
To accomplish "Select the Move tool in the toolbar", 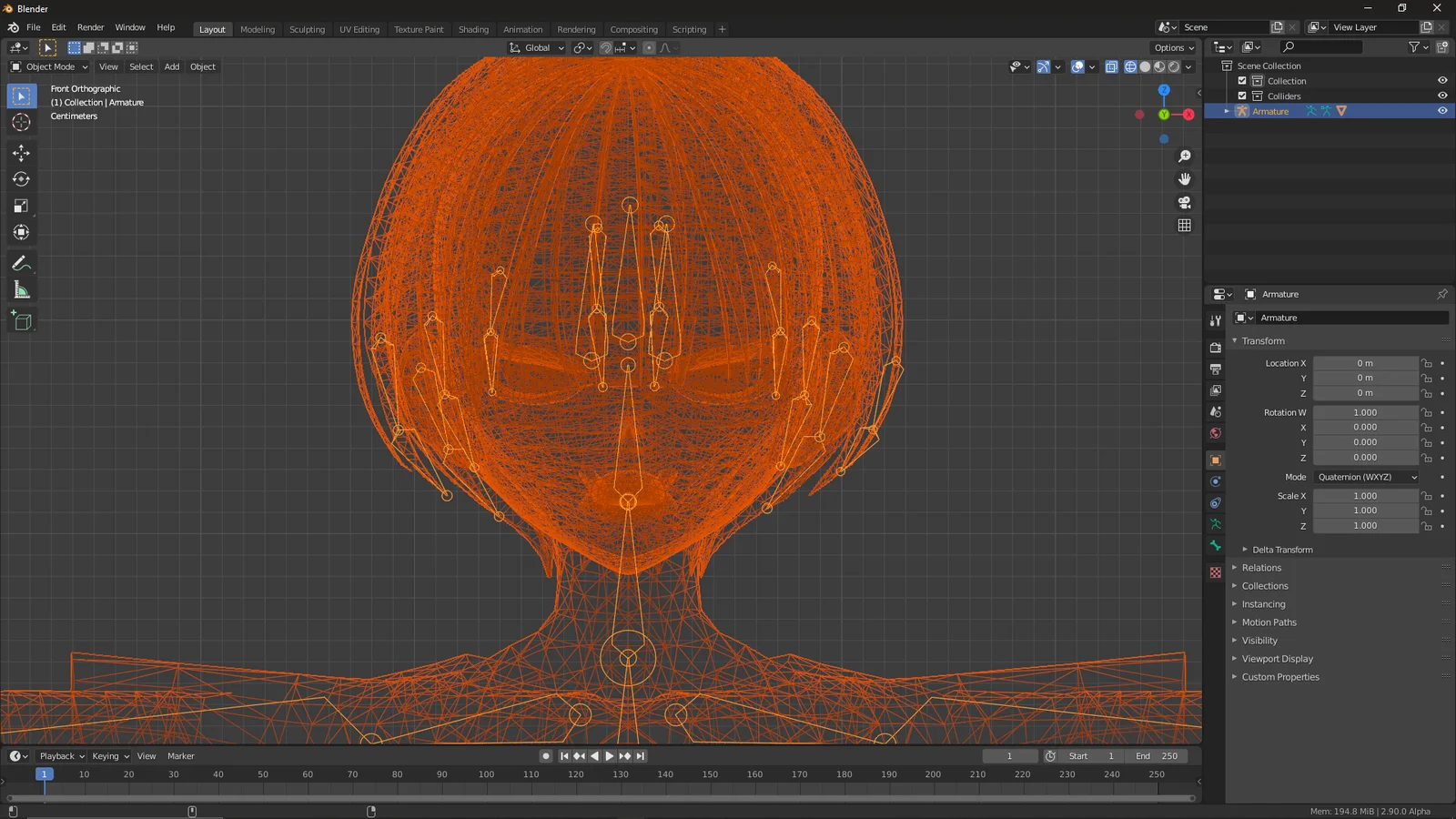I will [21, 153].
